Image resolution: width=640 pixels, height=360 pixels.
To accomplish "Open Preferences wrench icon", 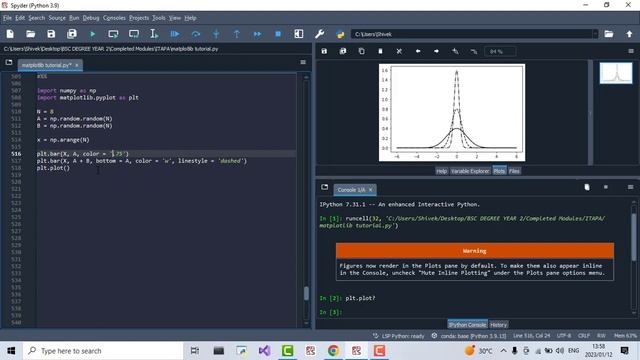I will point(320,34).
